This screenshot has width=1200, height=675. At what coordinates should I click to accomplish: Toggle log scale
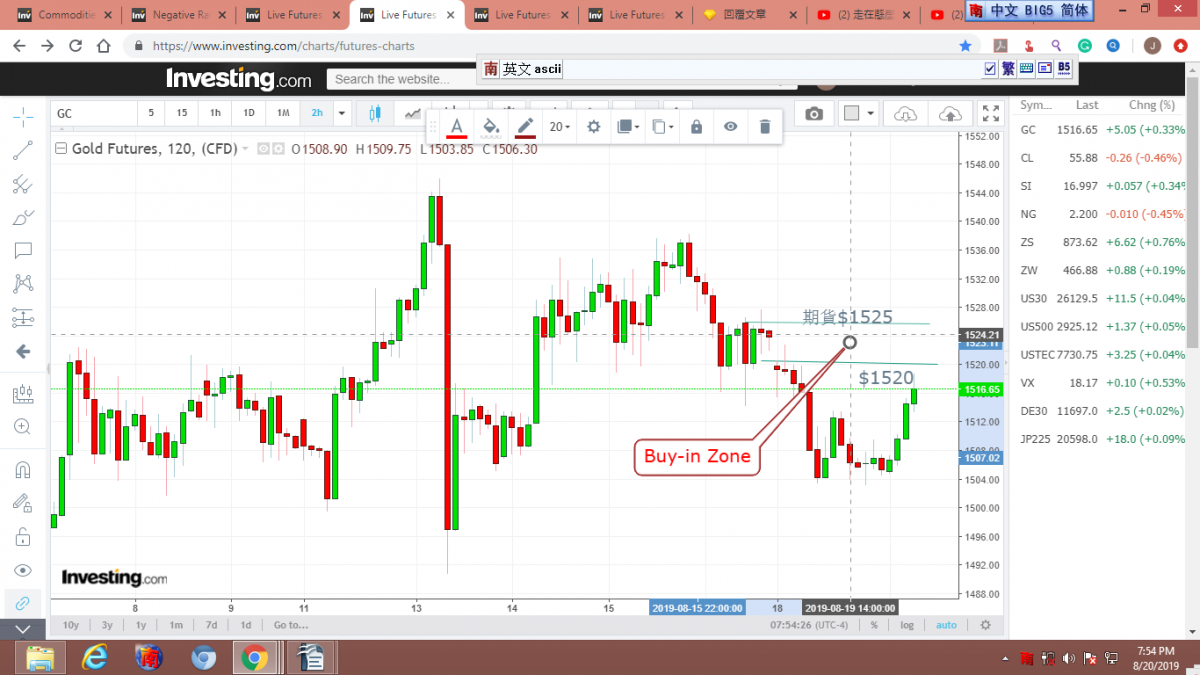tap(906, 625)
